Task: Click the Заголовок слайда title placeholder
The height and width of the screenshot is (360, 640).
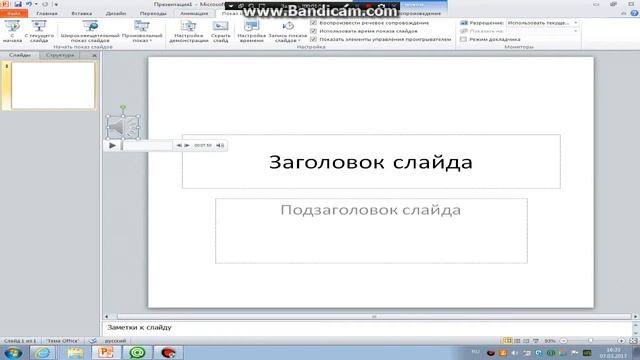Action: [x=371, y=162]
